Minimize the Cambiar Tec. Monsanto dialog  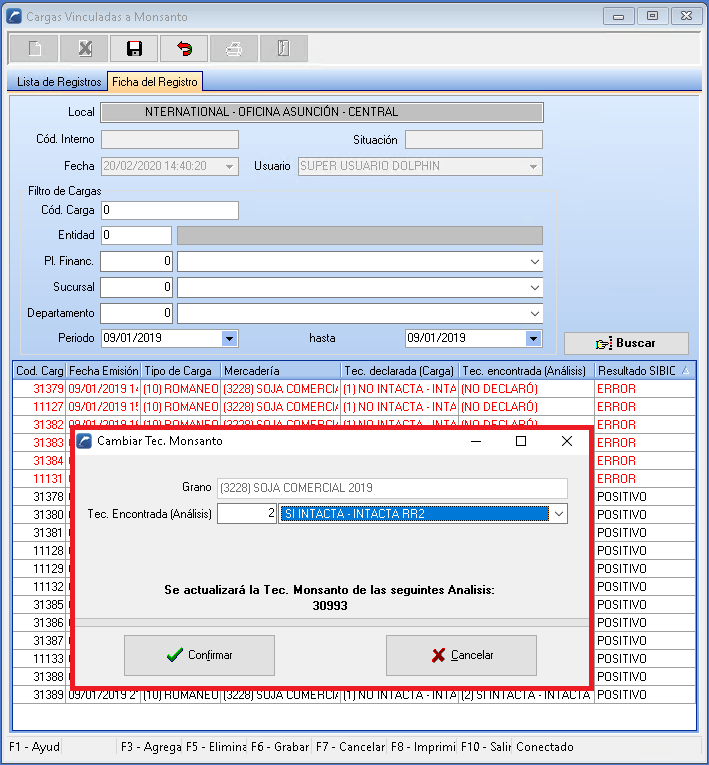coord(476,441)
